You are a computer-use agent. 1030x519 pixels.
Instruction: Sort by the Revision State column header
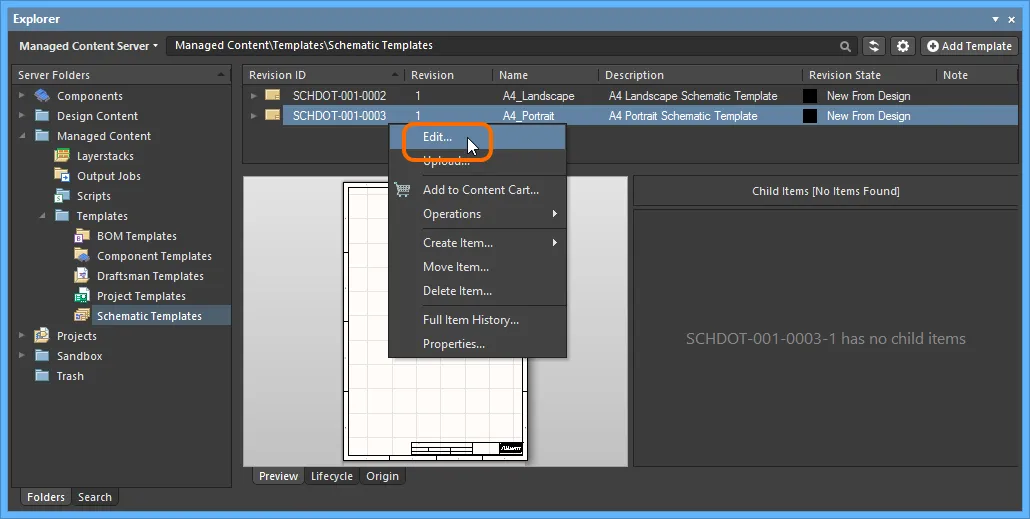click(x=870, y=75)
